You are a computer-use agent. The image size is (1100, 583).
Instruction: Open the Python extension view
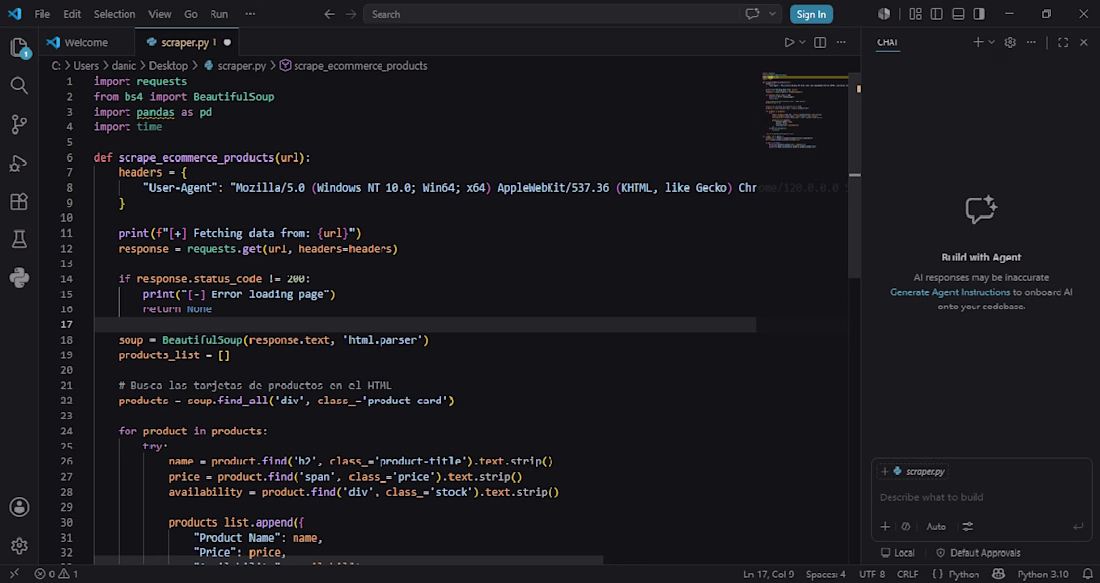tap(19, 278)
